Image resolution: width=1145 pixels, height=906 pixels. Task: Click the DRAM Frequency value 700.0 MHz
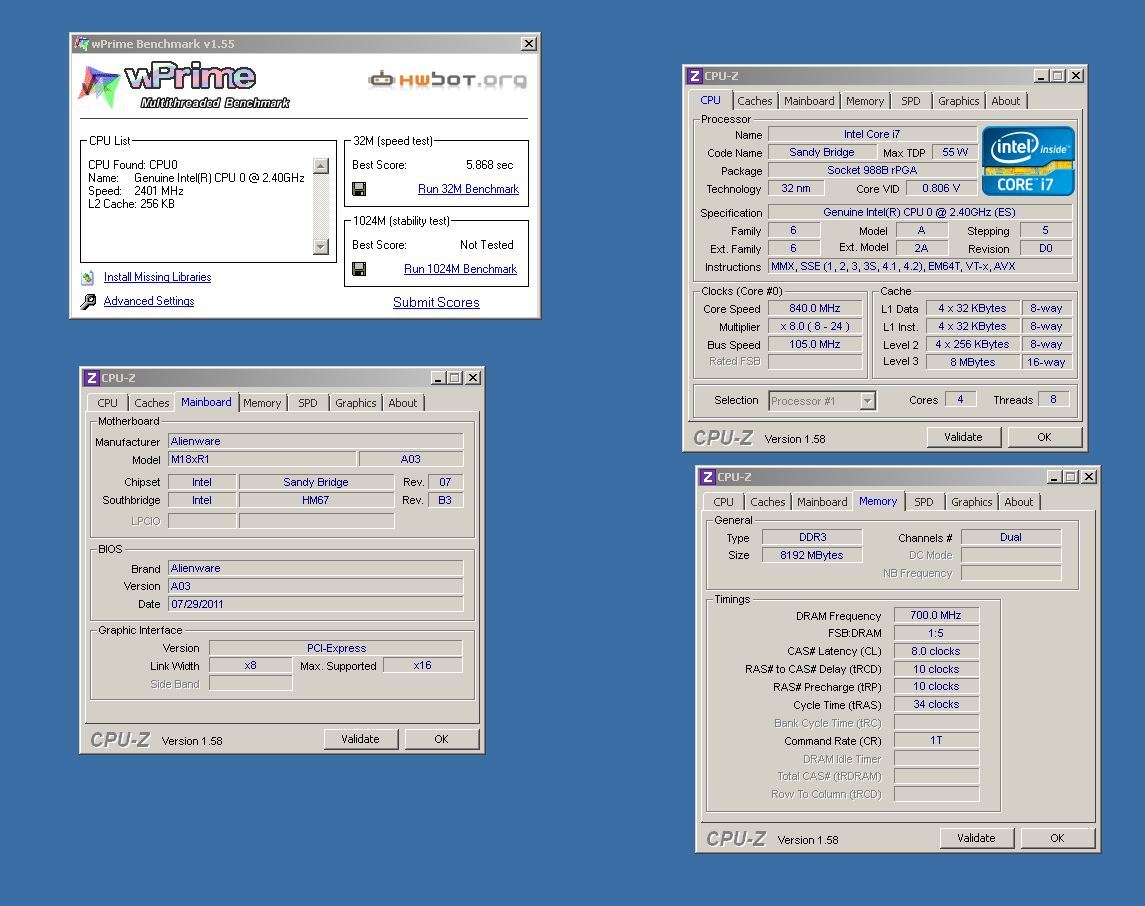[x=935, y=615]
